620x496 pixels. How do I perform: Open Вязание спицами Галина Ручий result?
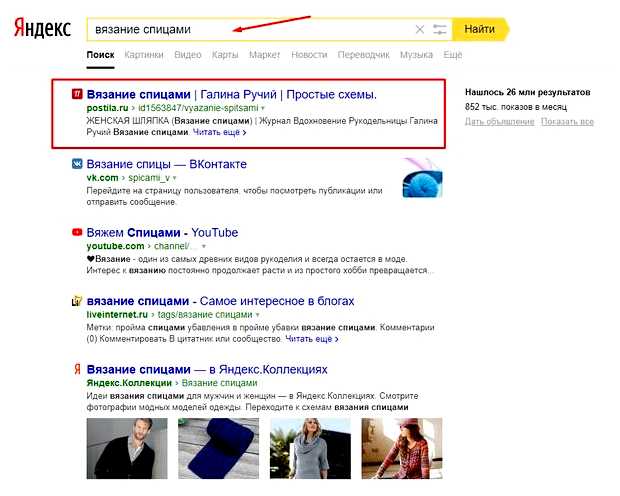coord(231,95)
